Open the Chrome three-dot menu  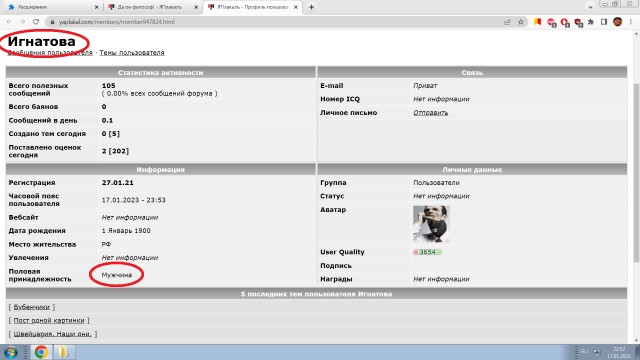point(631,22)
